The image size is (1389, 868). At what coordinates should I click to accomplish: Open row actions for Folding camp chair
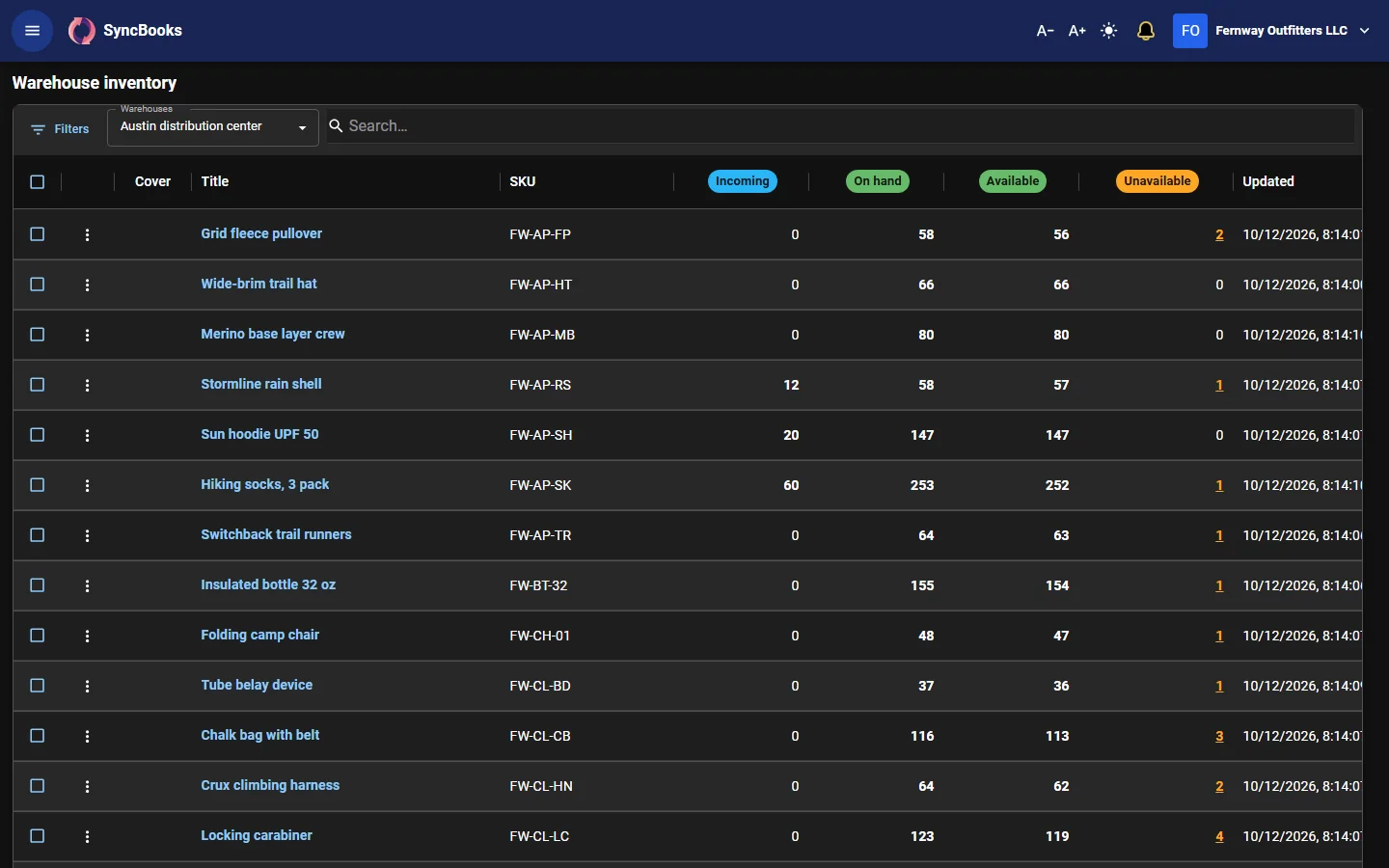87,636
